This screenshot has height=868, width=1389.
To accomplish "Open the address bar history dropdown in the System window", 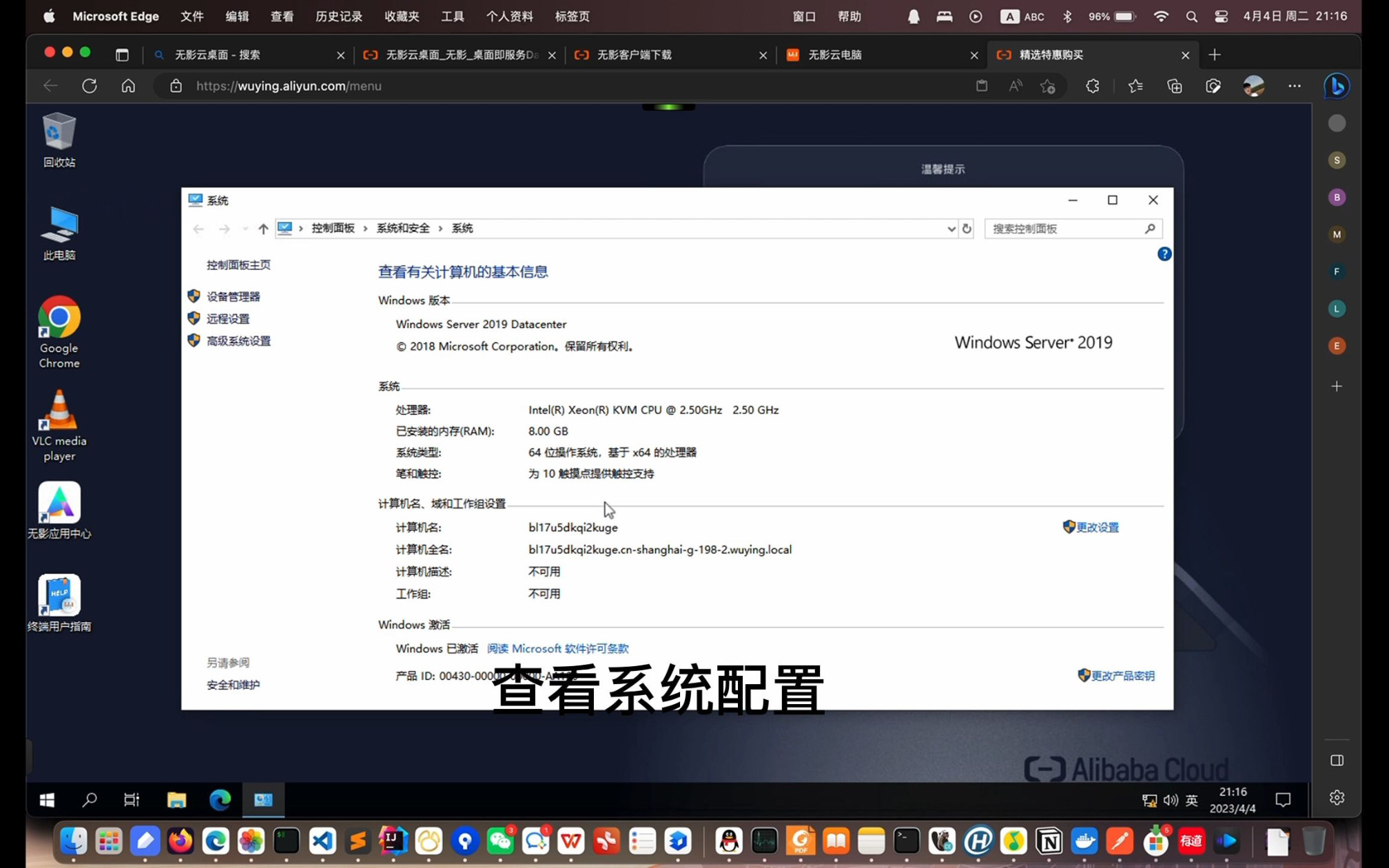I will coord(951,228).
